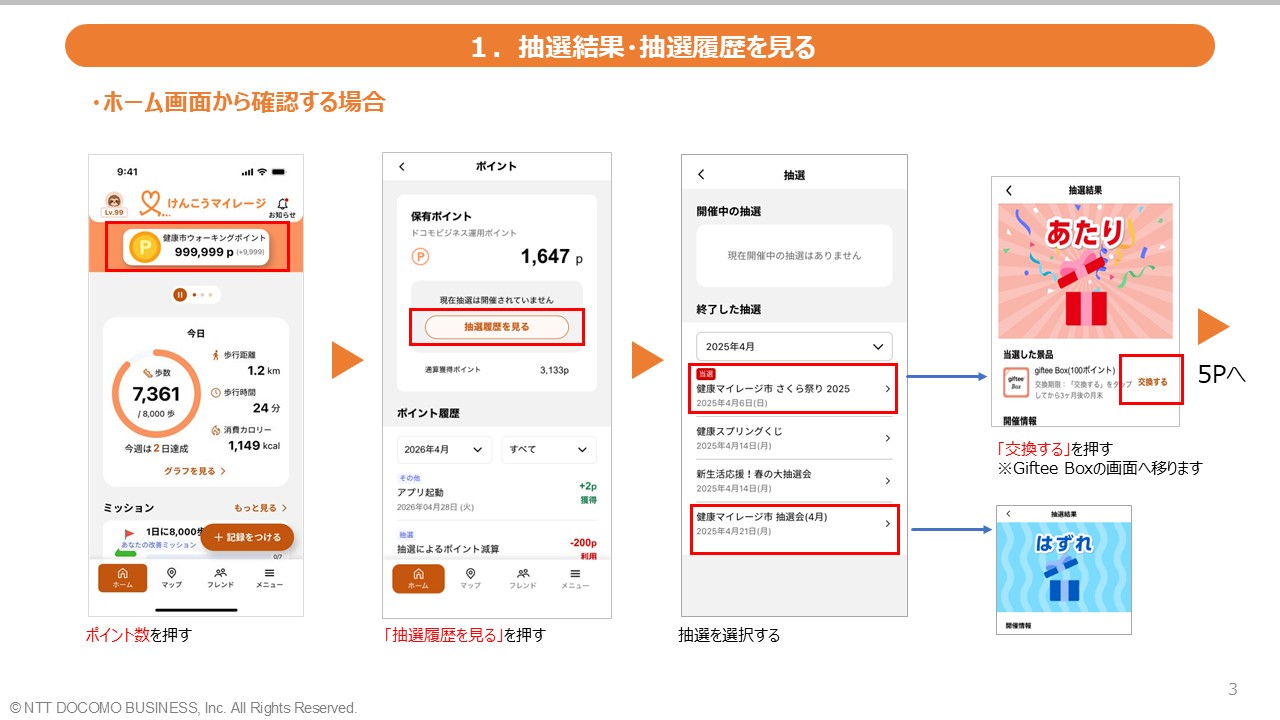Click the あたり prize banner image
Image resolution: width=1280 pixels, height=720 pixels.
click(1085, 271)
